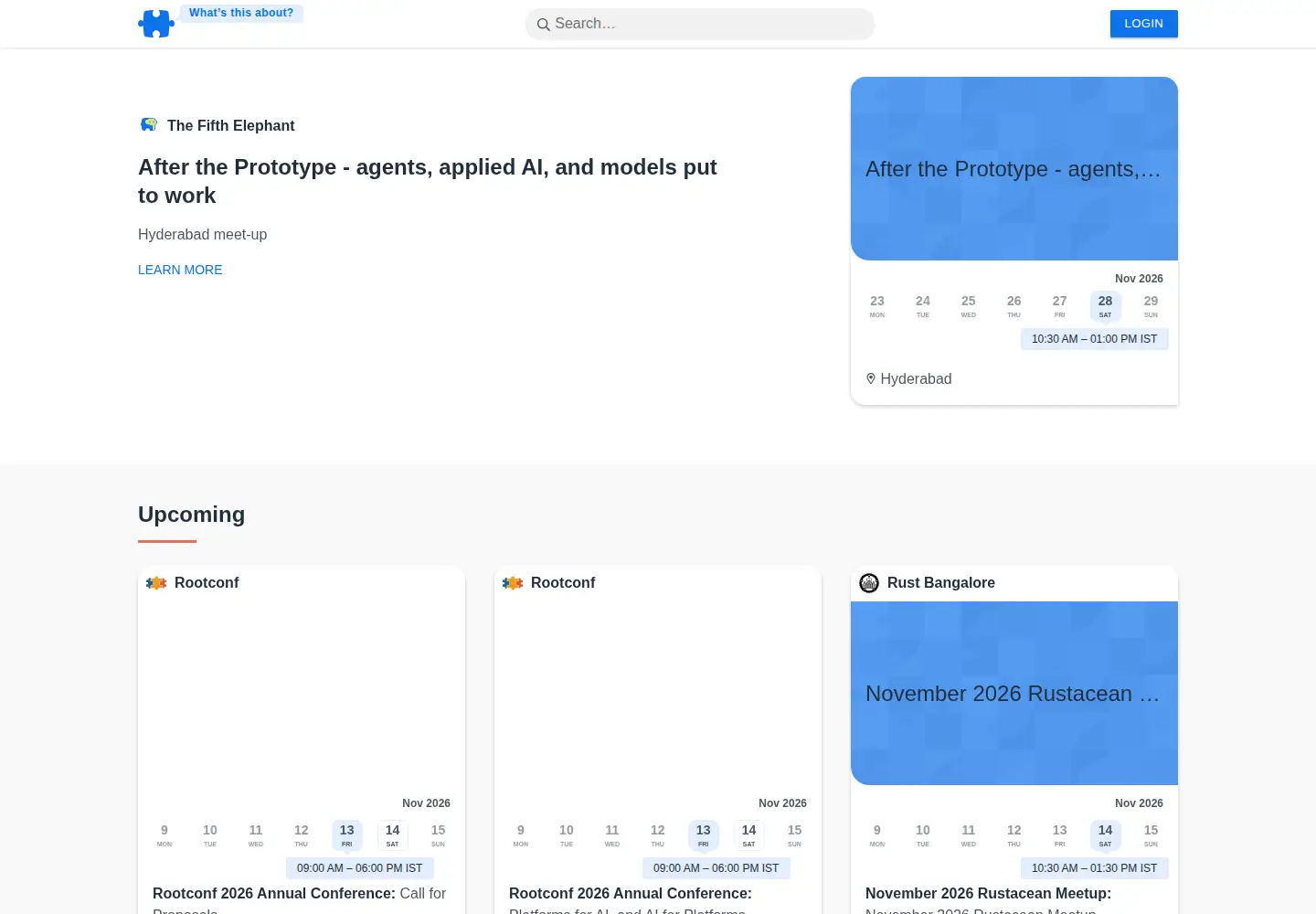Click first Rootconf card logo icon
The image size is (1316, 914).
156,583
